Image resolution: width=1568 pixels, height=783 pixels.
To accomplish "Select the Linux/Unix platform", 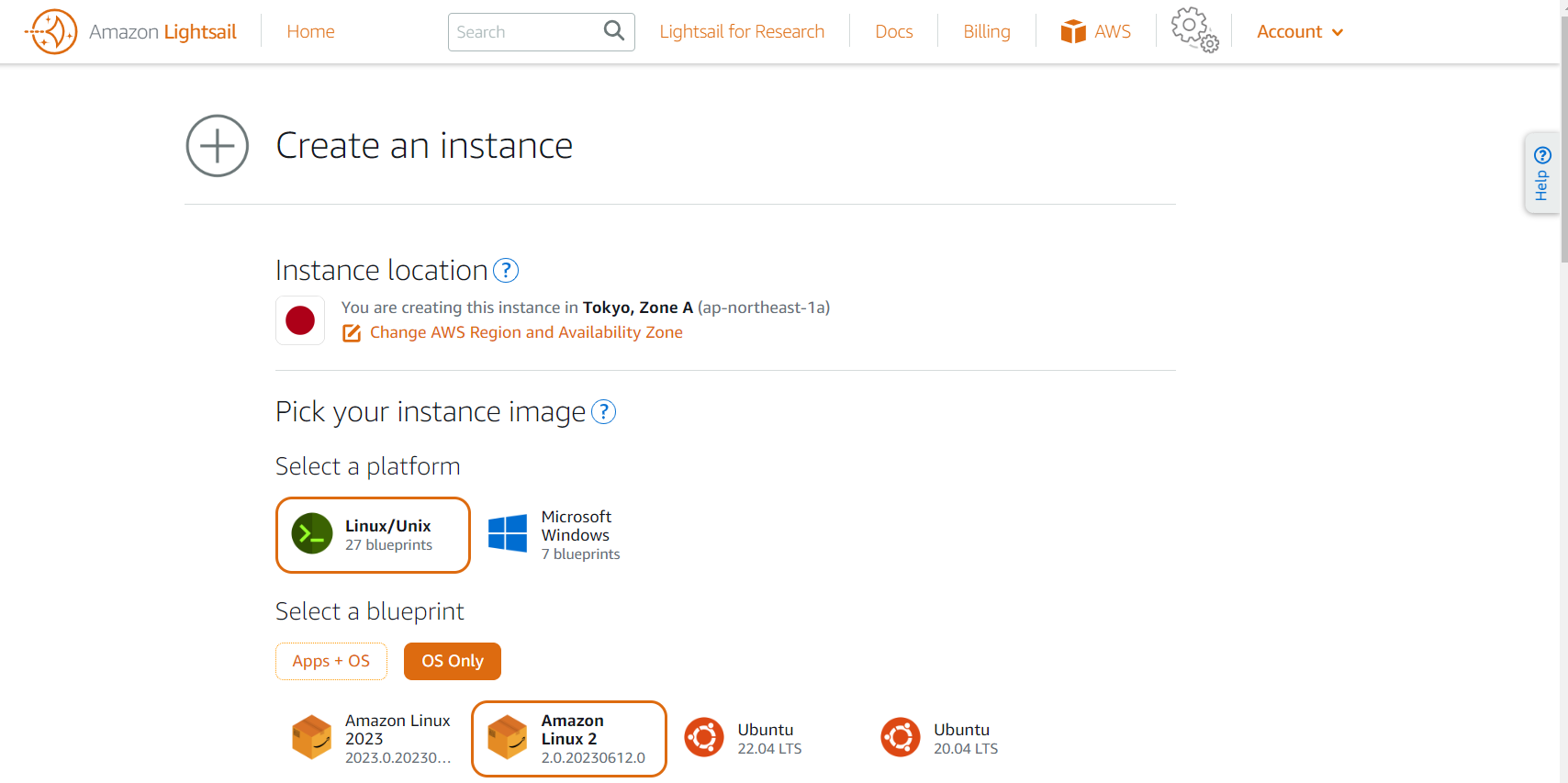I will [x=373, y=535].
